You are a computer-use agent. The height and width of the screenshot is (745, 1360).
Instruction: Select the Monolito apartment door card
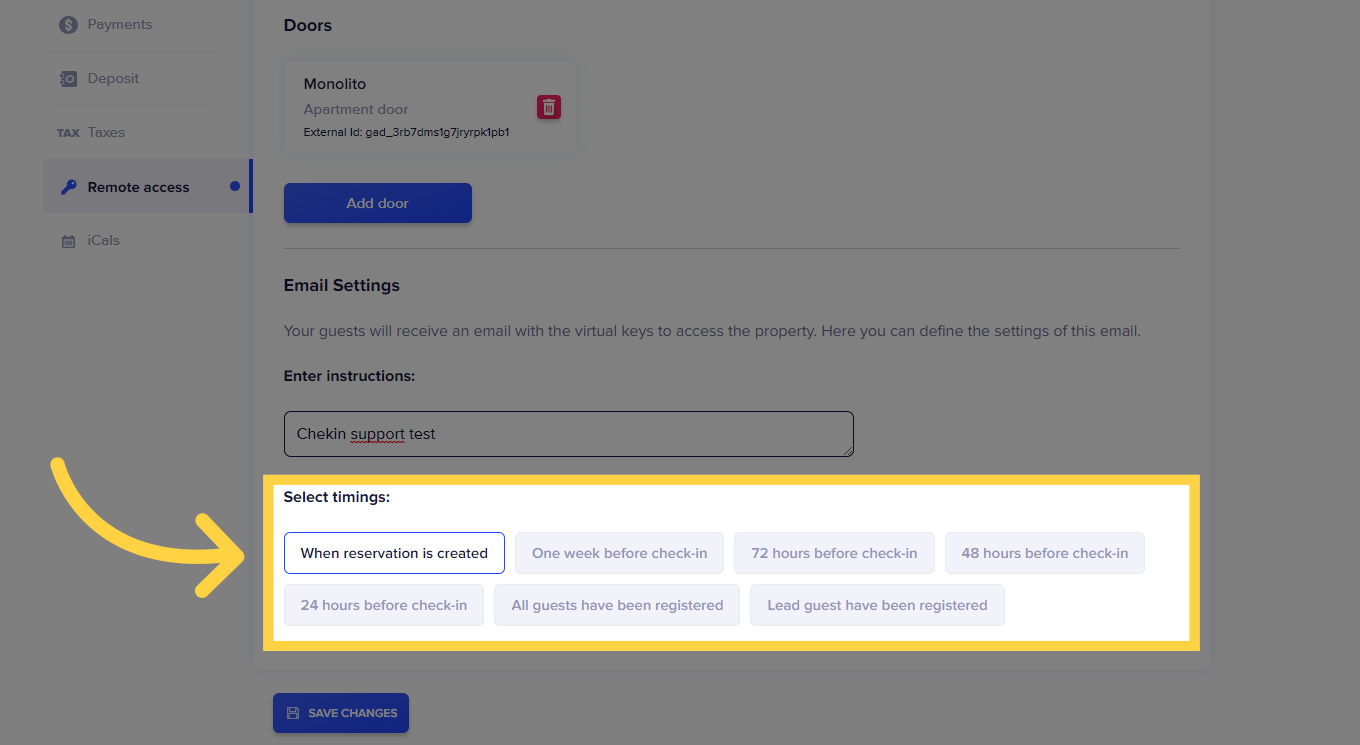pyautogui.click(x=410, y=107)
